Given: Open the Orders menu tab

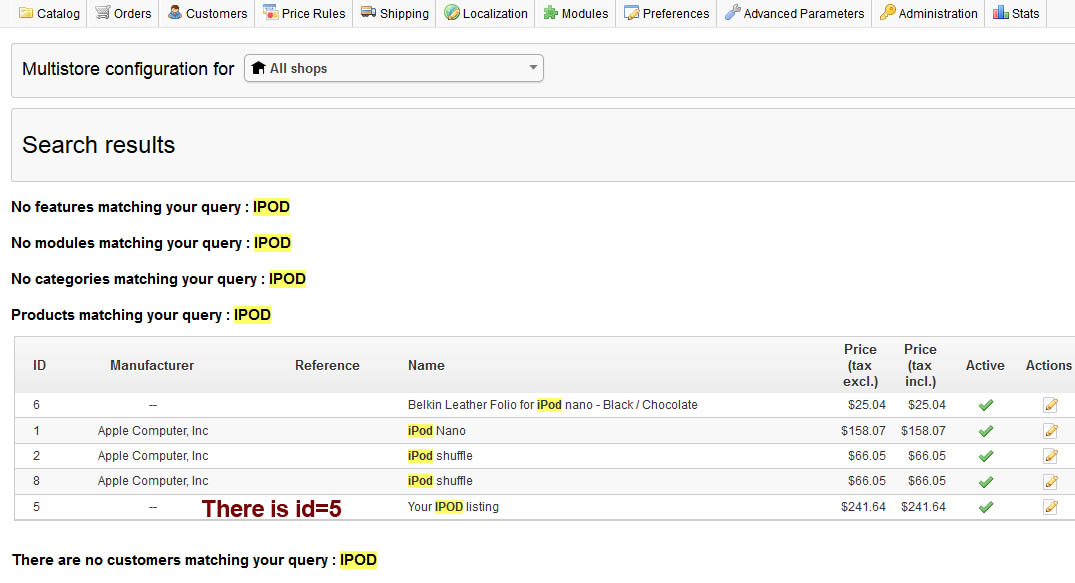Looking at the screenshot, I should click(x=123, y=13).
